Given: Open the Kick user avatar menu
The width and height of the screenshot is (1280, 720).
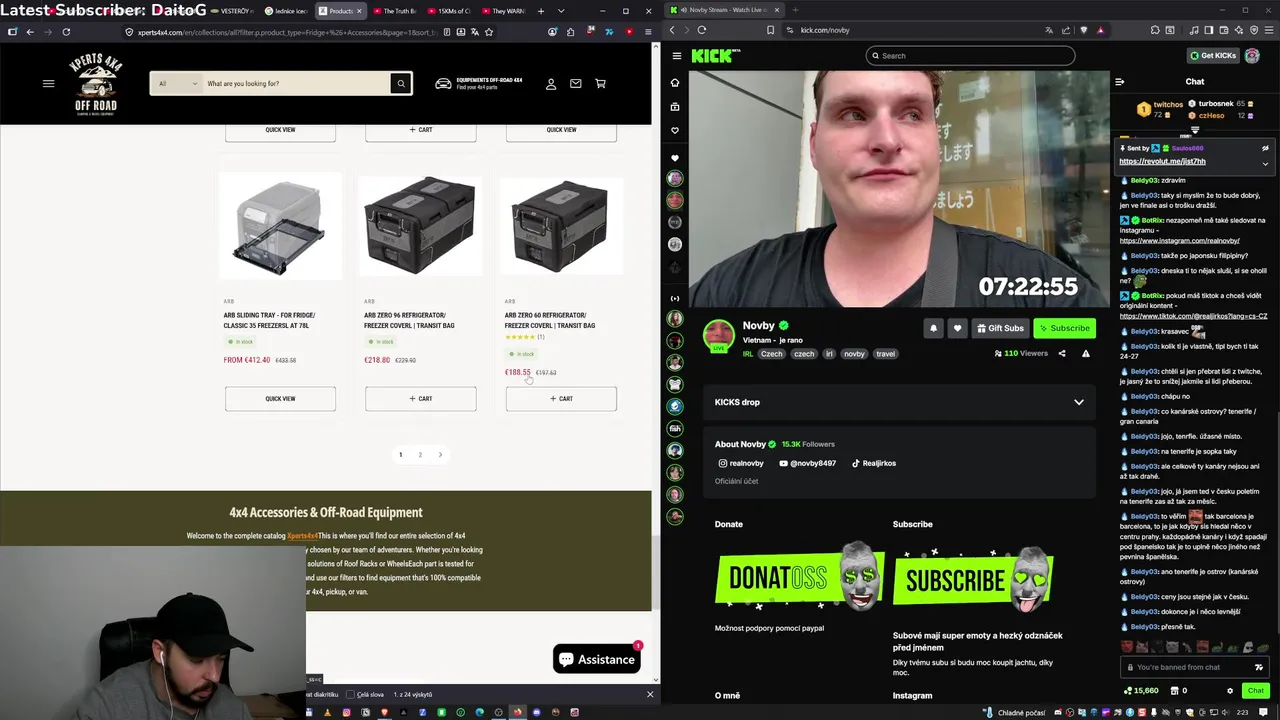Looking at the screenshot, I should click(x=1252, y=56).
